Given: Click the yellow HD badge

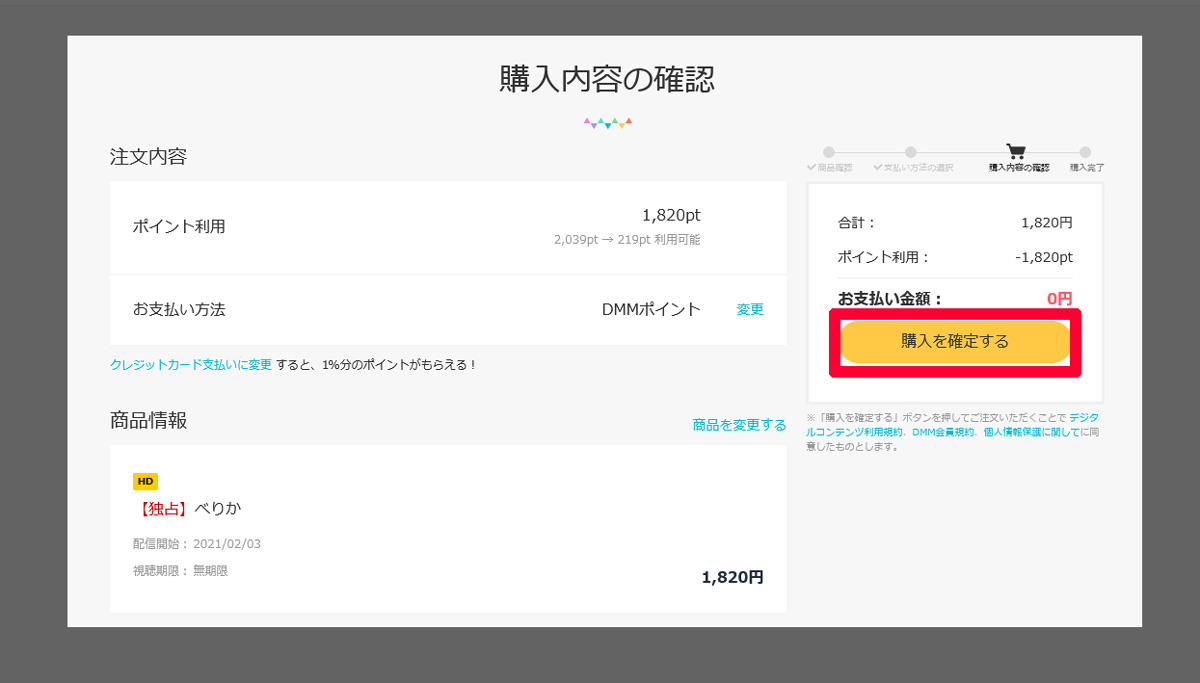Looking at the screenshot, I should tap(145, 482).
